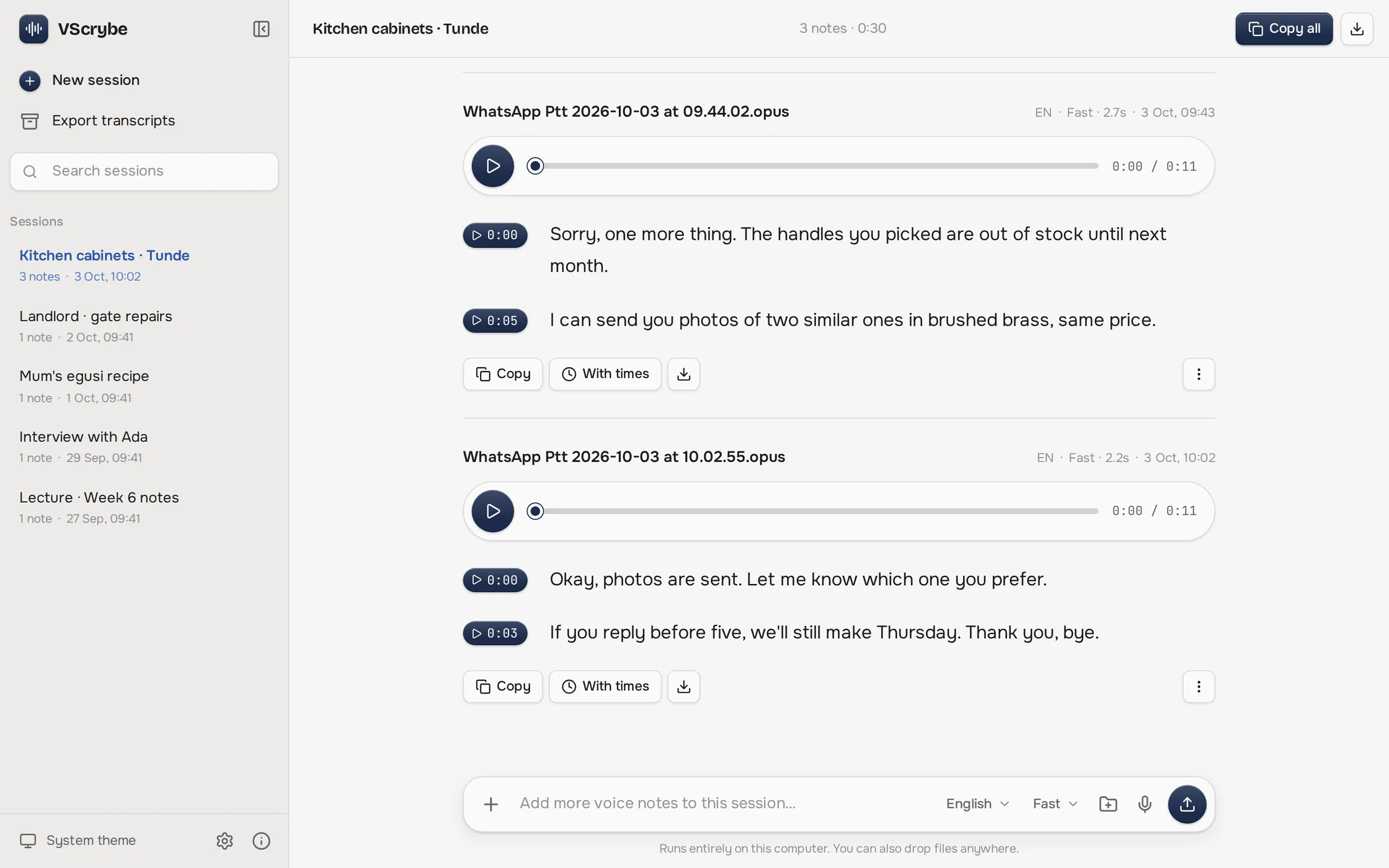
Task: Play the 09.44.02 voice note
Action: click(x=492, y=166)
